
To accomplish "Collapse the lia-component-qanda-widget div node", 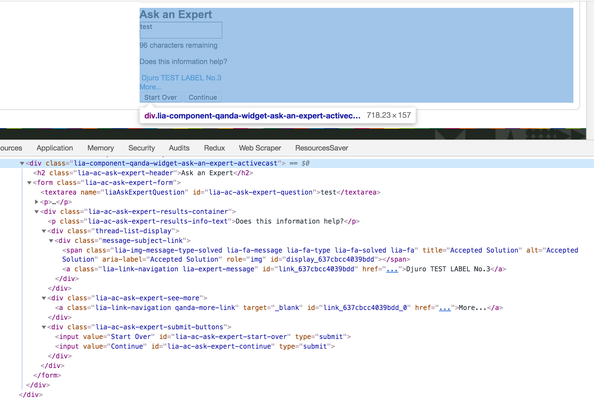I will tap(22, 163).
